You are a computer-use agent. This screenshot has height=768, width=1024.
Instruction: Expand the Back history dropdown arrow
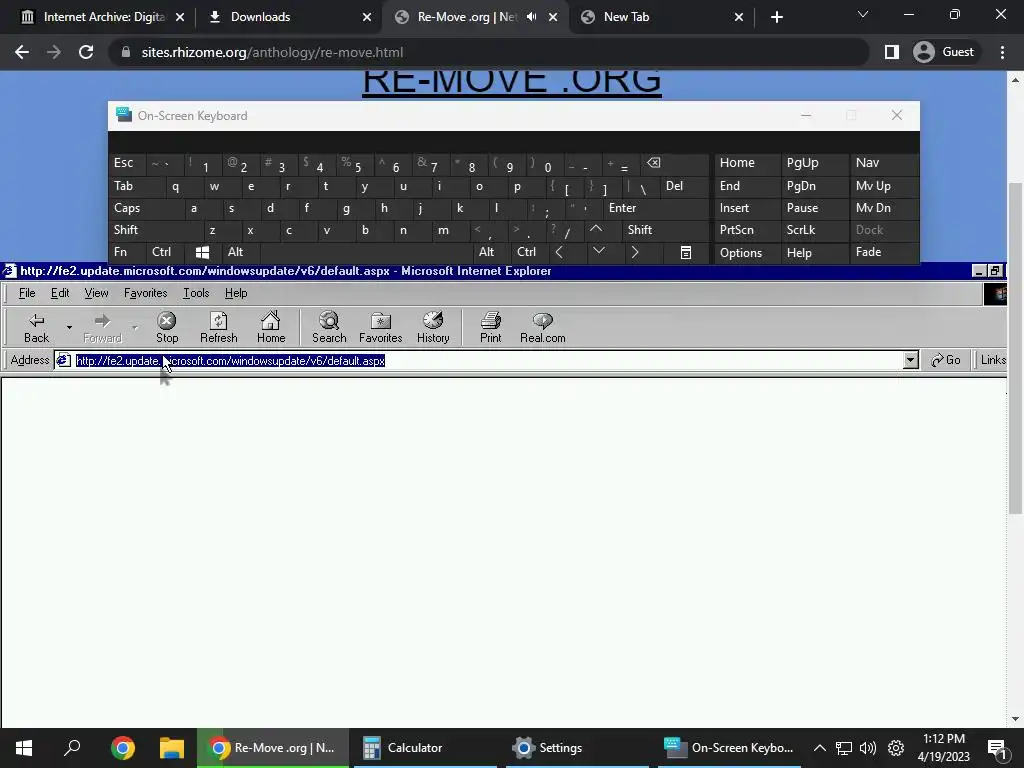pos(69,327)
